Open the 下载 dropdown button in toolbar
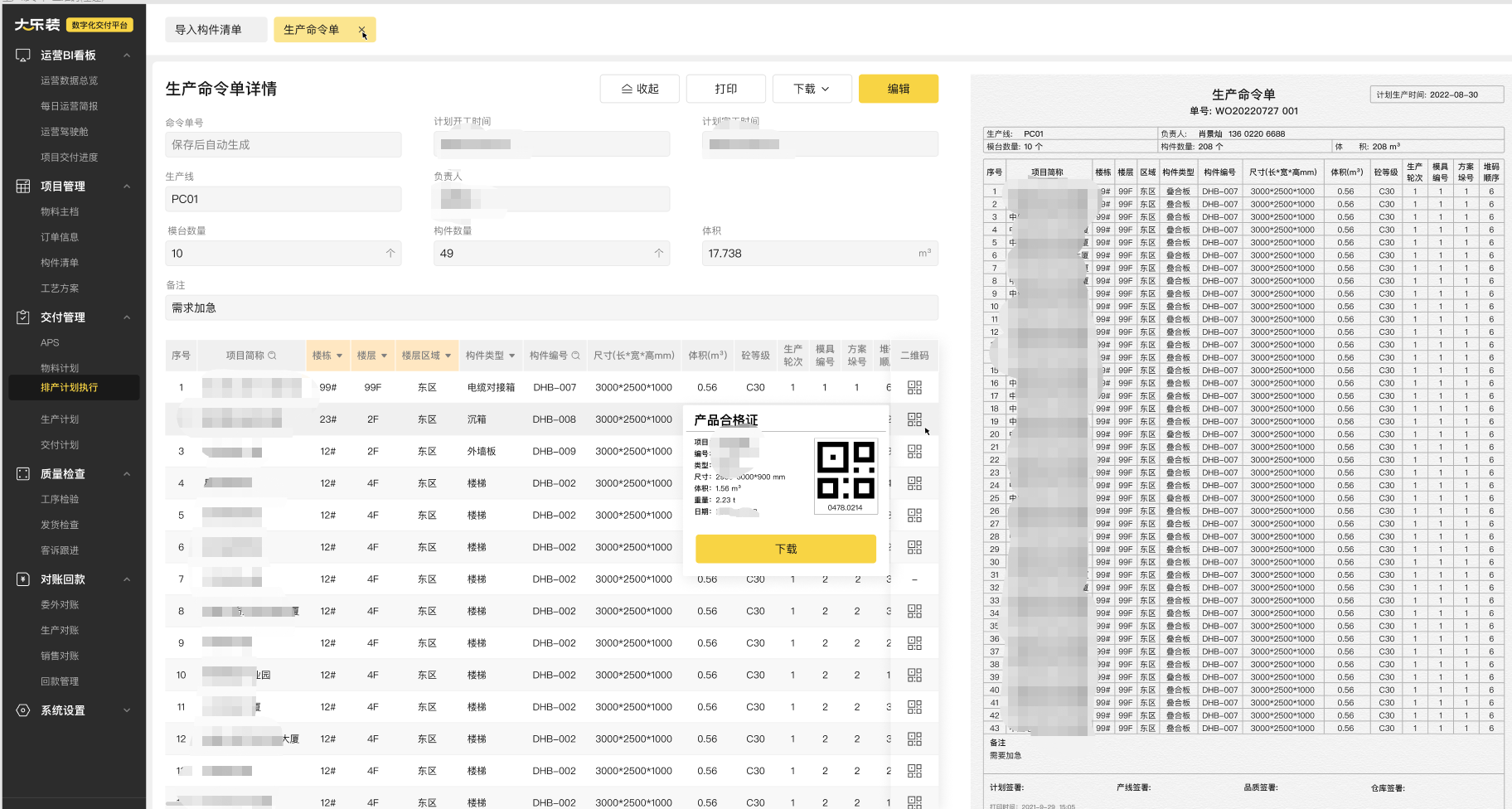 (812, 89)
